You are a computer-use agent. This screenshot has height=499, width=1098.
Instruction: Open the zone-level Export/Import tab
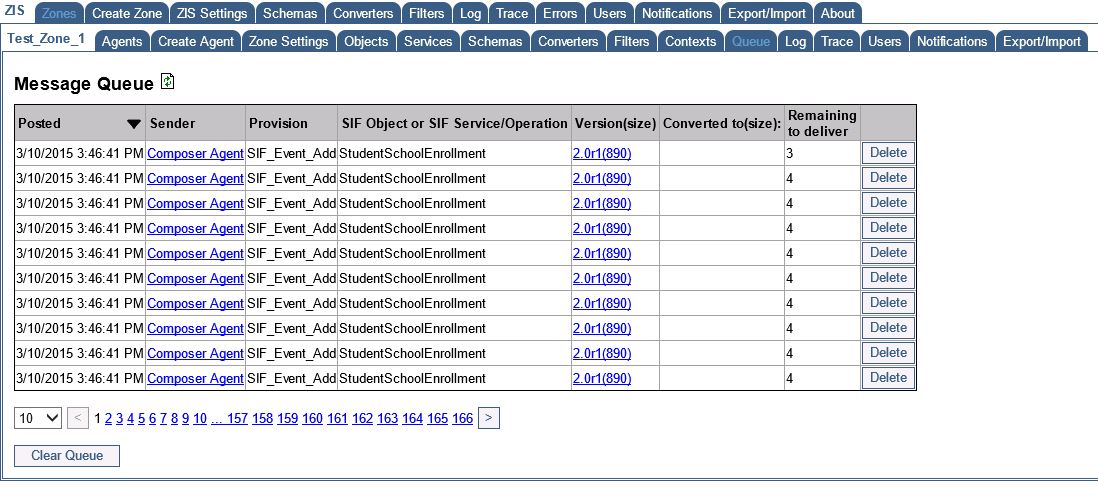coord(1042,41)
